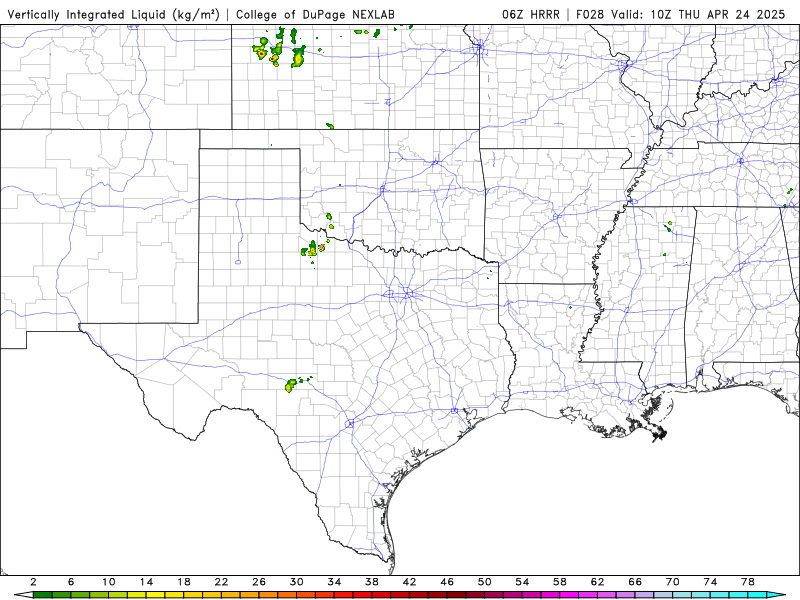Viewport: 800px width, 600px height.
Task: Click the 'F028 Valid: 10Z THU APR 24 2025' text
Action: (681, 14)
